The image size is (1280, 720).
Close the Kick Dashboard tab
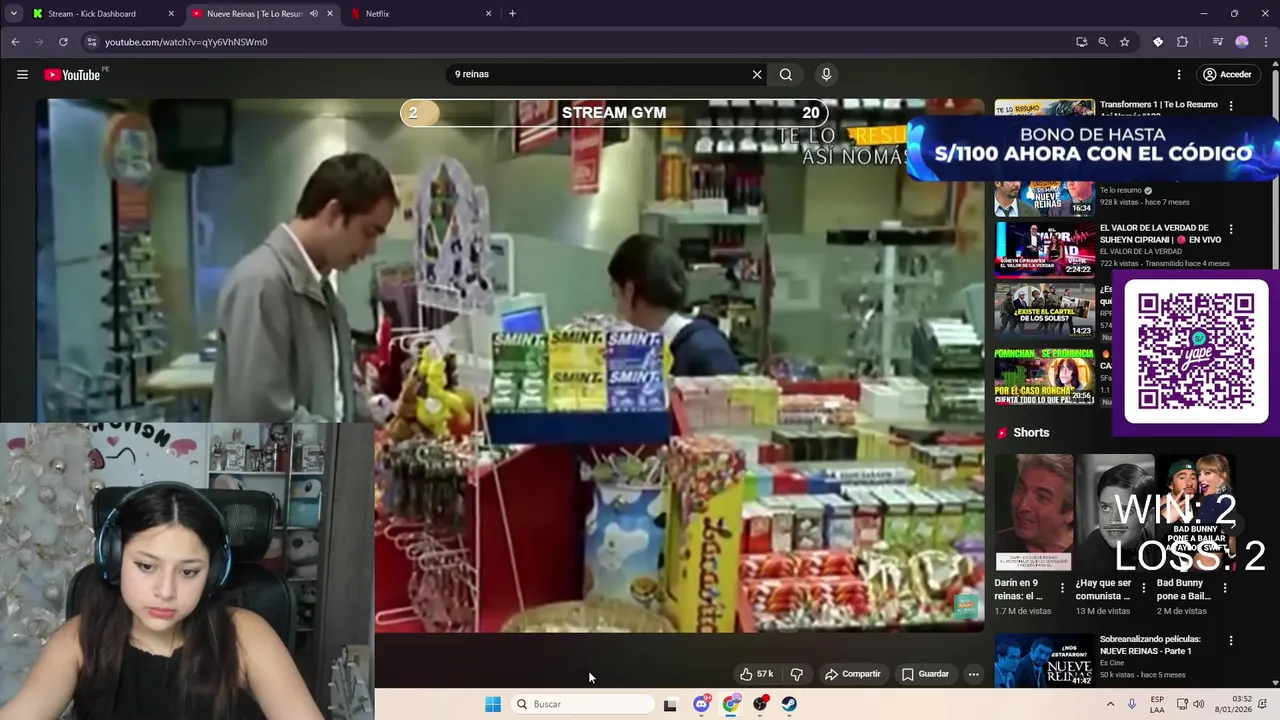(171, 14)
